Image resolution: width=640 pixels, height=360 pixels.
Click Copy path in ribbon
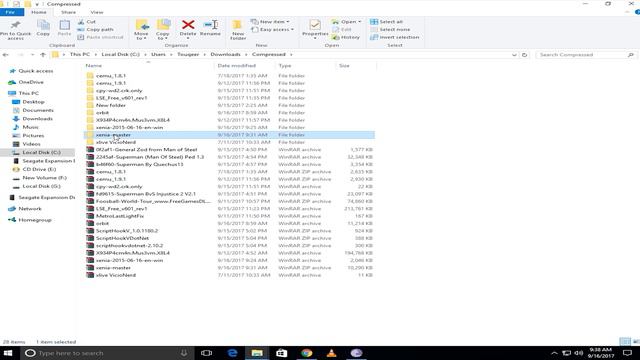(x=96, y=29)
